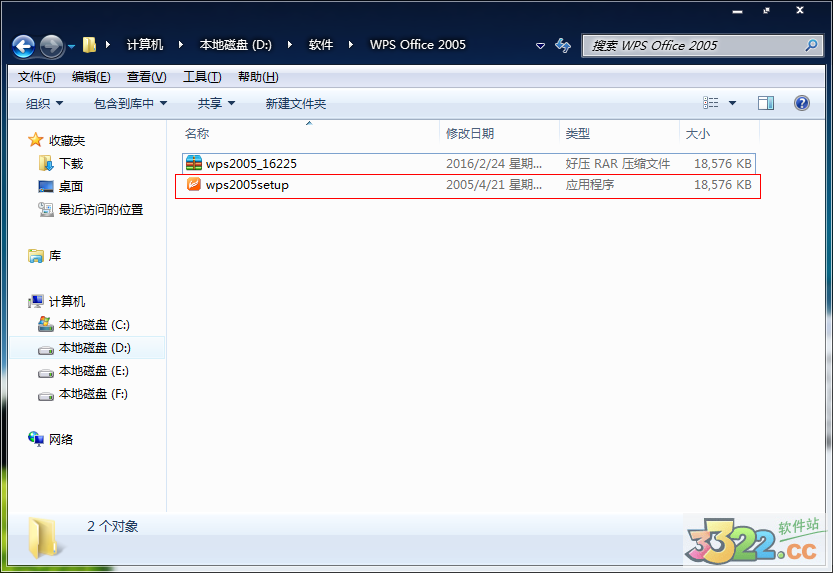Open the 编辑(E) menu
833x573 pixels.
(91, 77)
